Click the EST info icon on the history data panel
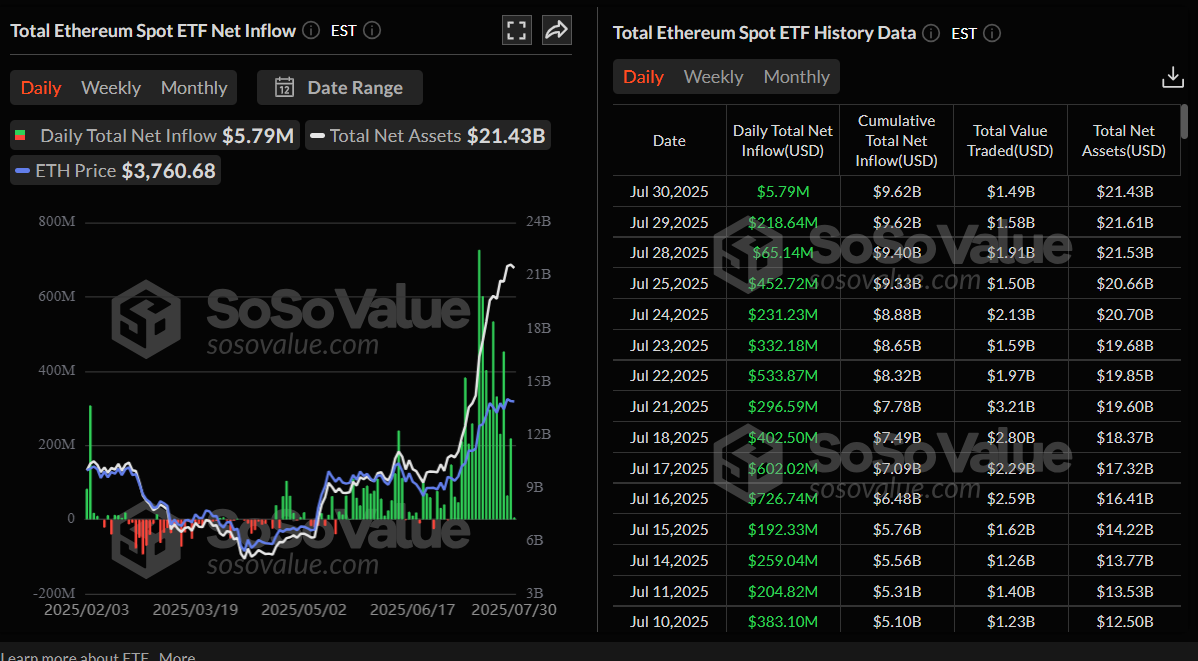This screenshot has height=661, width=1198. point(991,33)
